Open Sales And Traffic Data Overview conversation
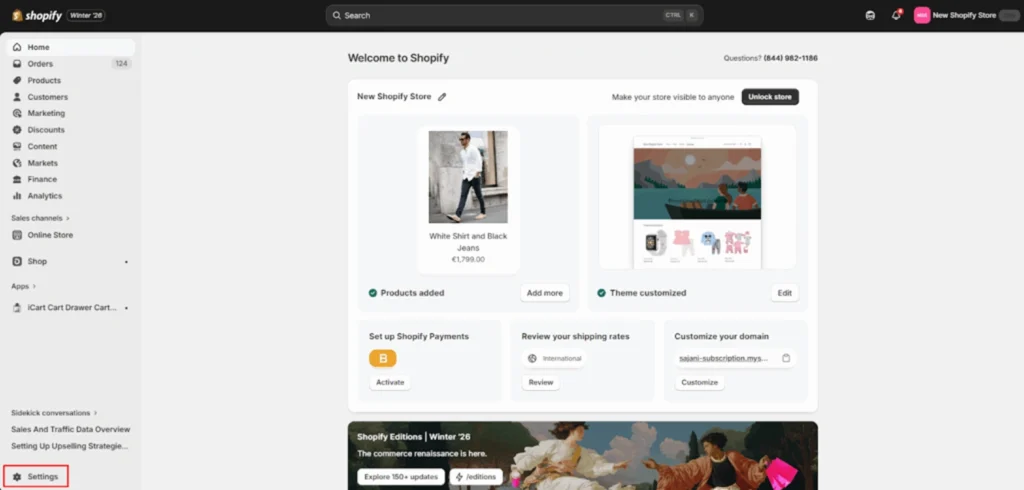The image size is (1024, 490). point(71,429)
